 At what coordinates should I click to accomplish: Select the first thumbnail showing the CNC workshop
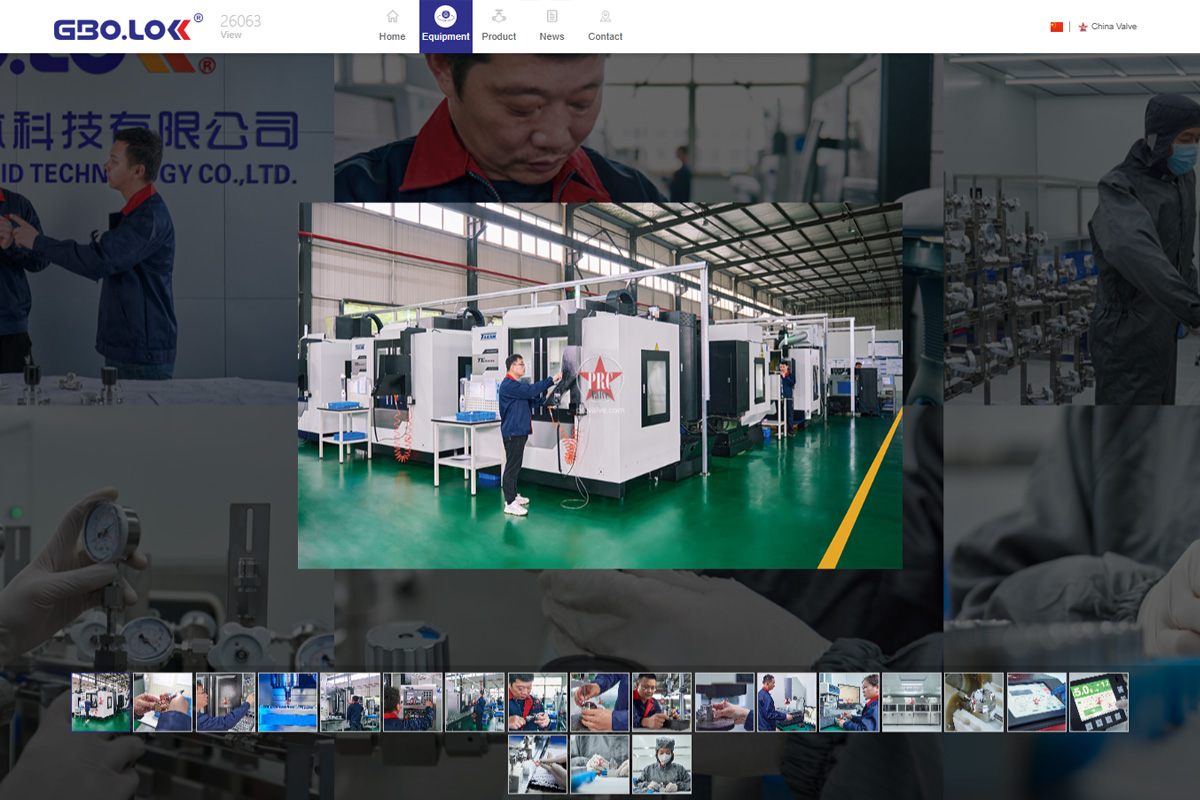click(101, 702)
